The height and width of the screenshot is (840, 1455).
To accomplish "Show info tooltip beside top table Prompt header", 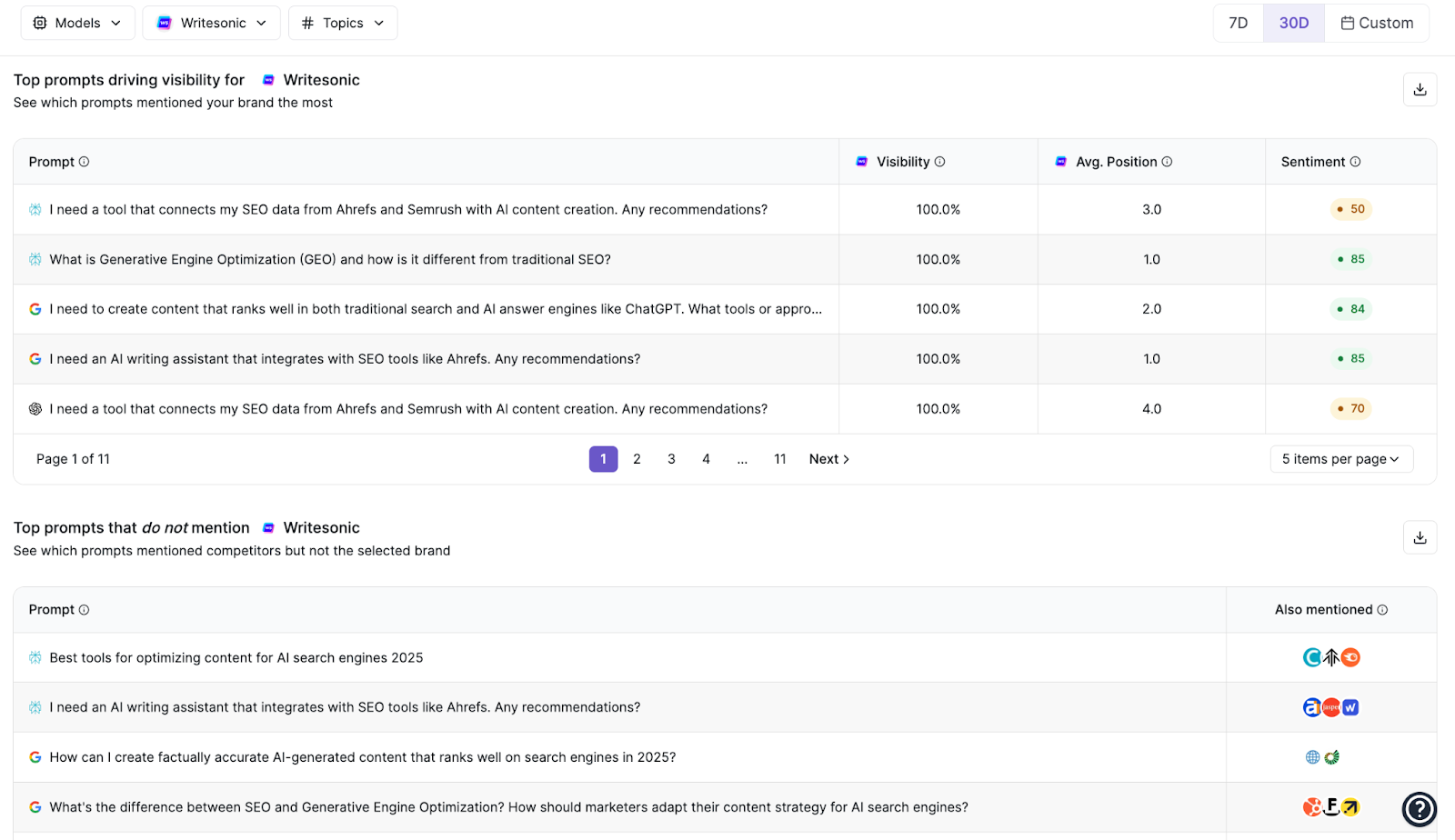I will point(85,162).
